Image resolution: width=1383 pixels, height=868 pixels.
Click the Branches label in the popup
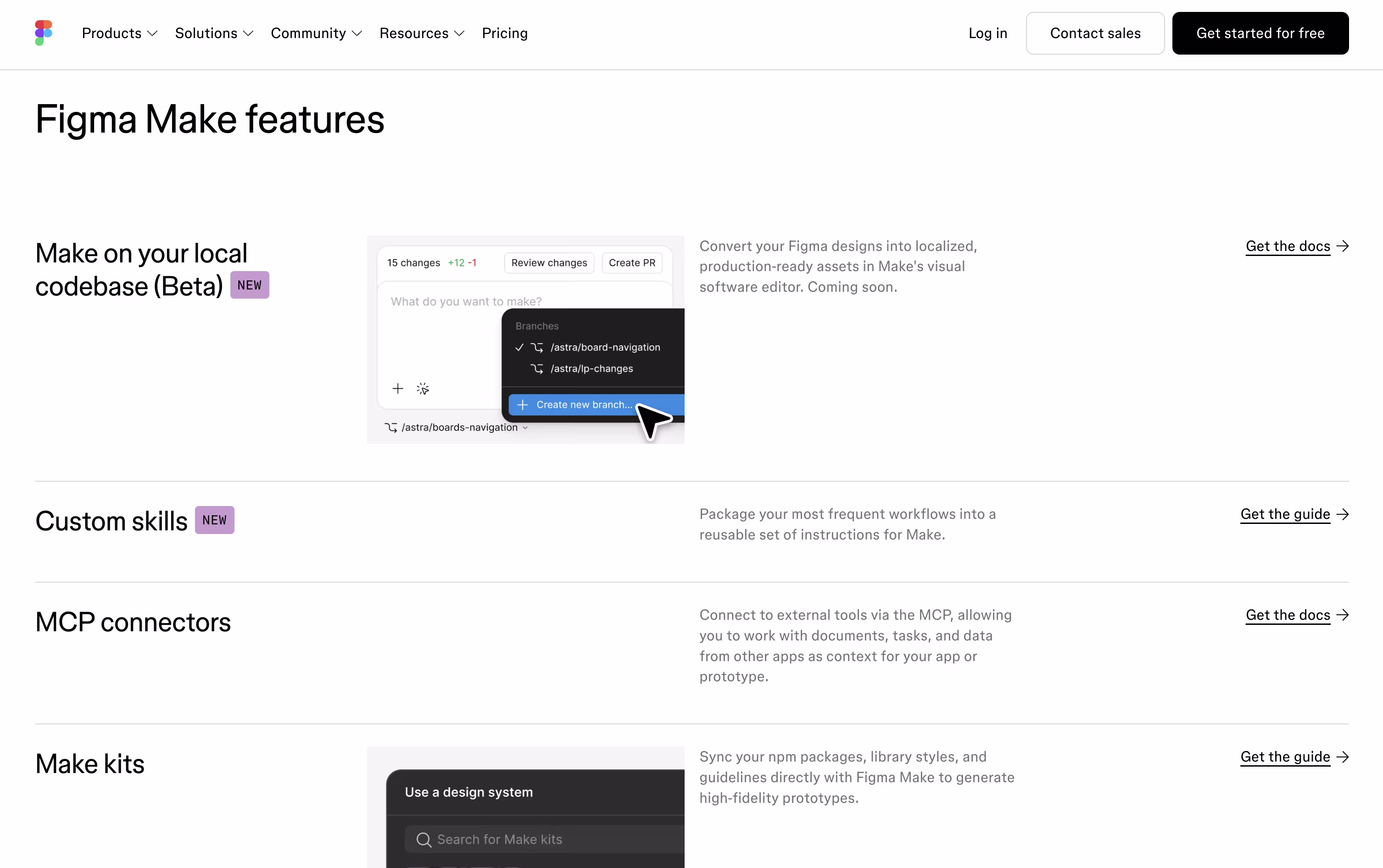click(x=537, y=326)
